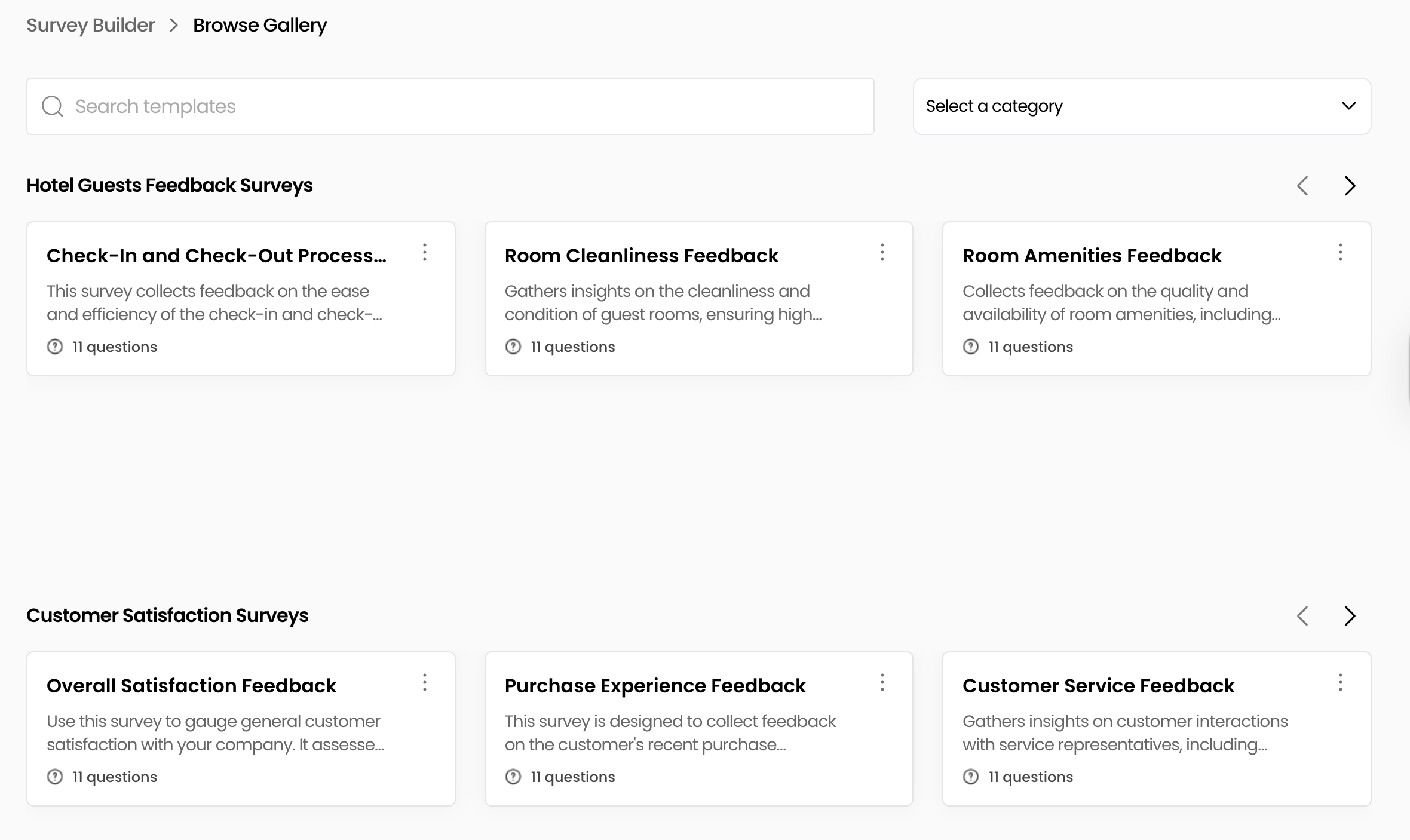Open the Purchase Experience Feedback kebab menu
Viewport: 1410px width, 840px height.
[x=882, y=683]
